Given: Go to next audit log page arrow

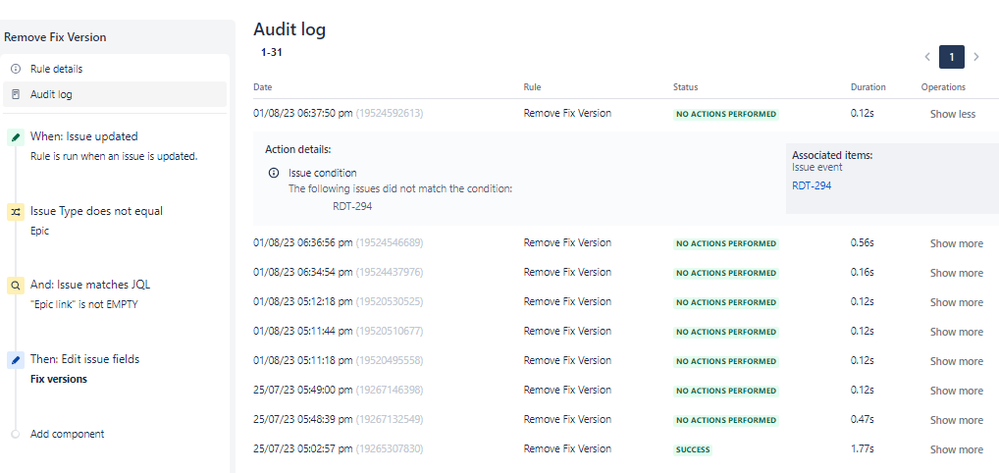Looking at the screenshot, I should pos(976,57).
